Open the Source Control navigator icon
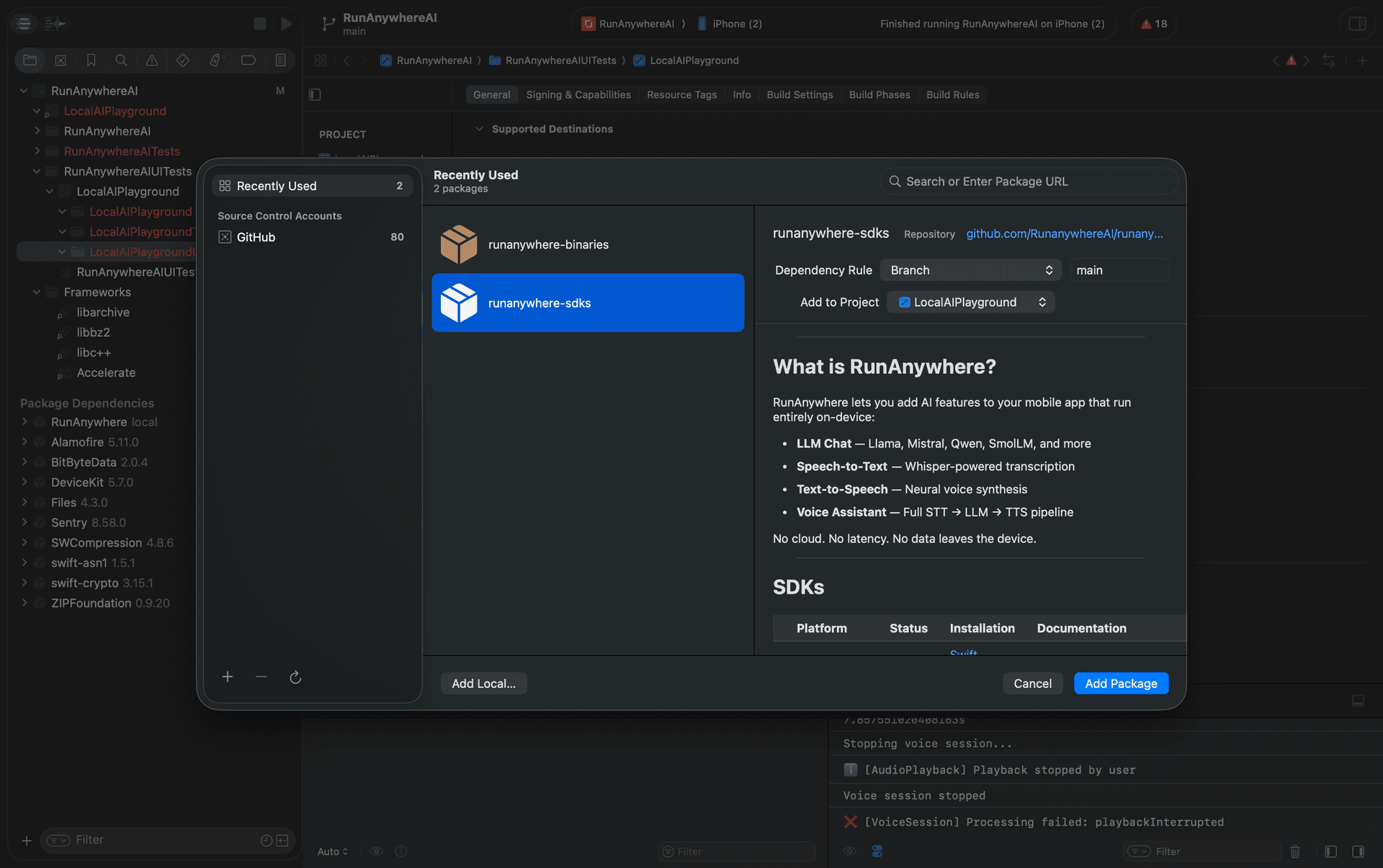1383x868 pixels. point(61,61)
